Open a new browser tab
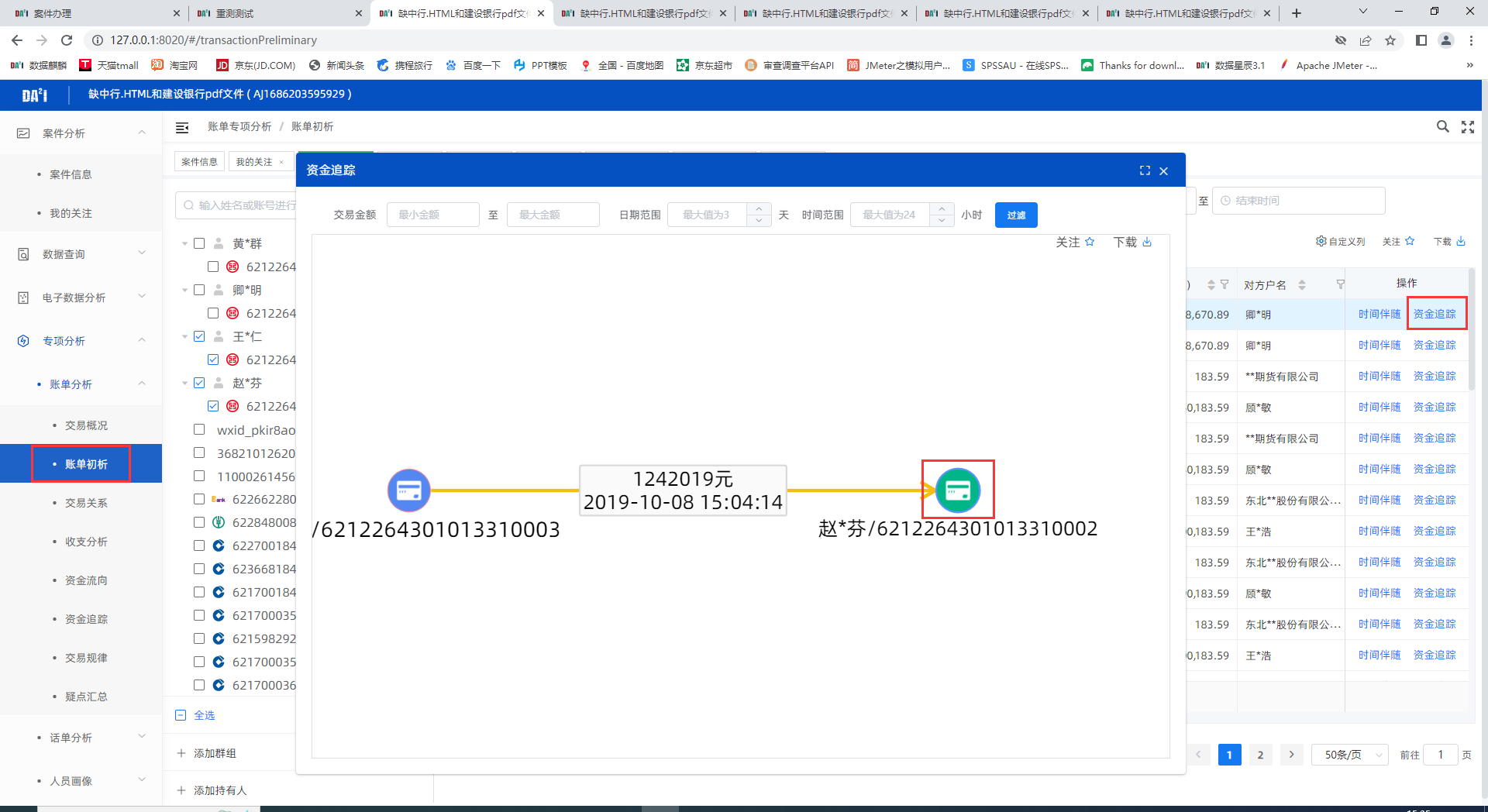Viewport: 1488px width, 812px height. pos(1297,13)
